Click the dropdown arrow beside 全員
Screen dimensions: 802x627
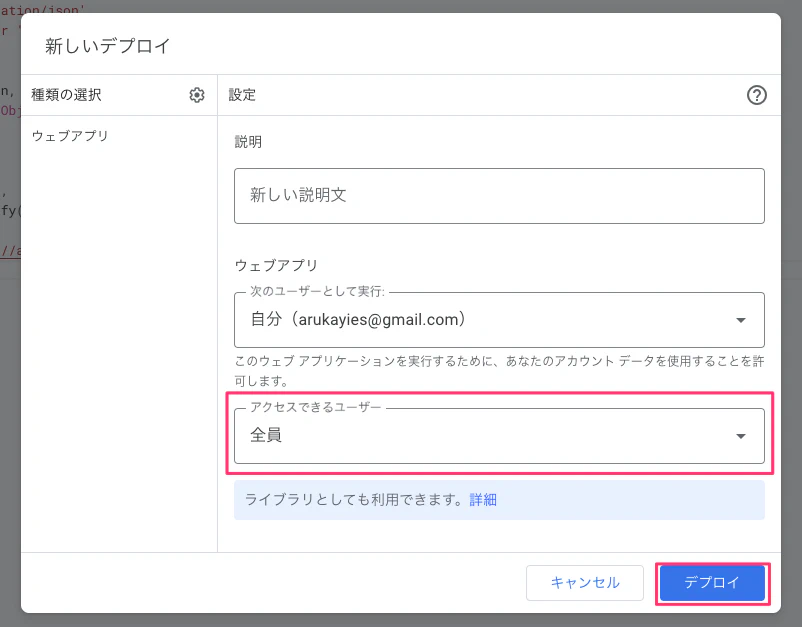click(x=740, y=436)
